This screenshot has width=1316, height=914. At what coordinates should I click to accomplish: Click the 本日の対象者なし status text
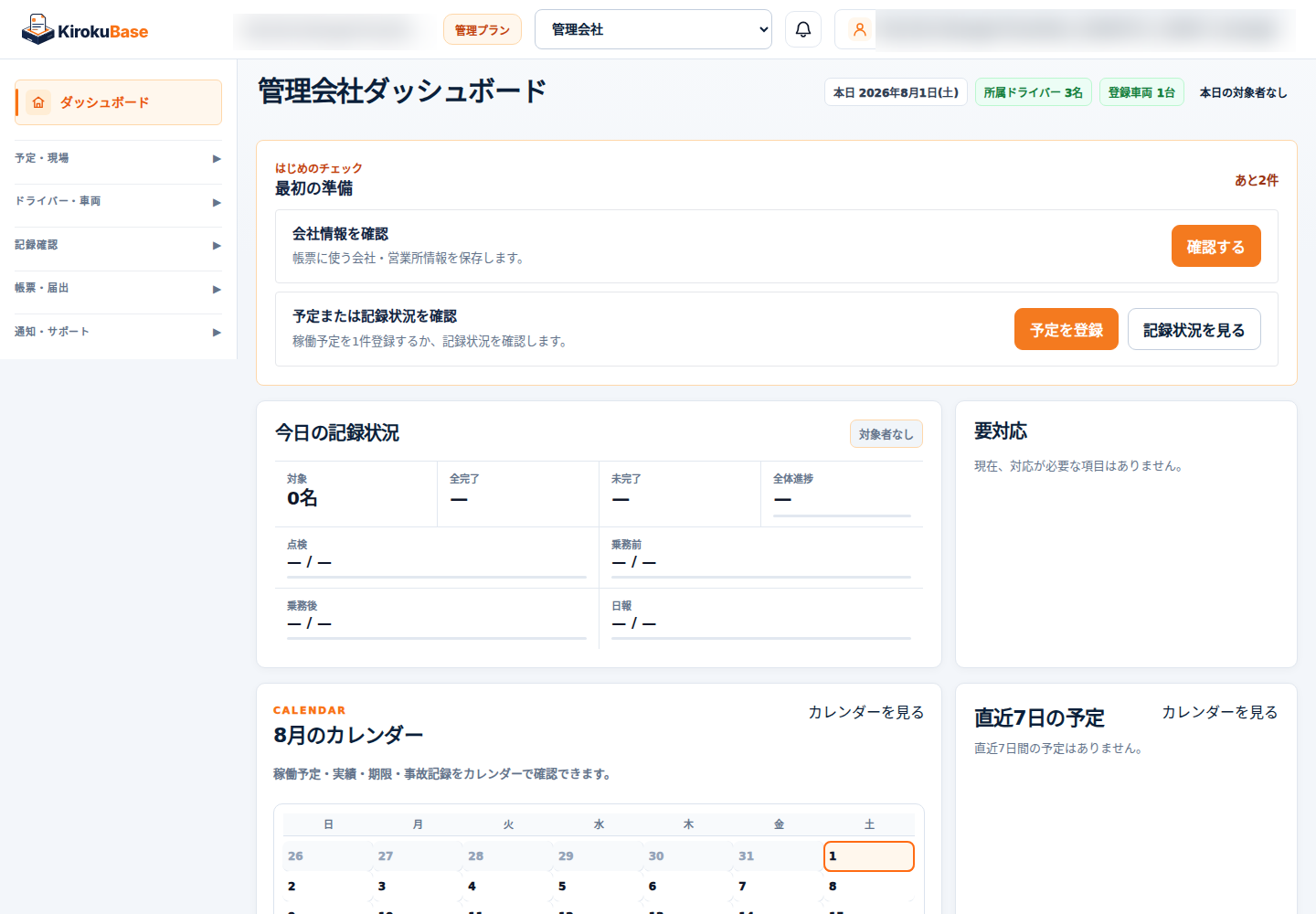coord(1244,92)
